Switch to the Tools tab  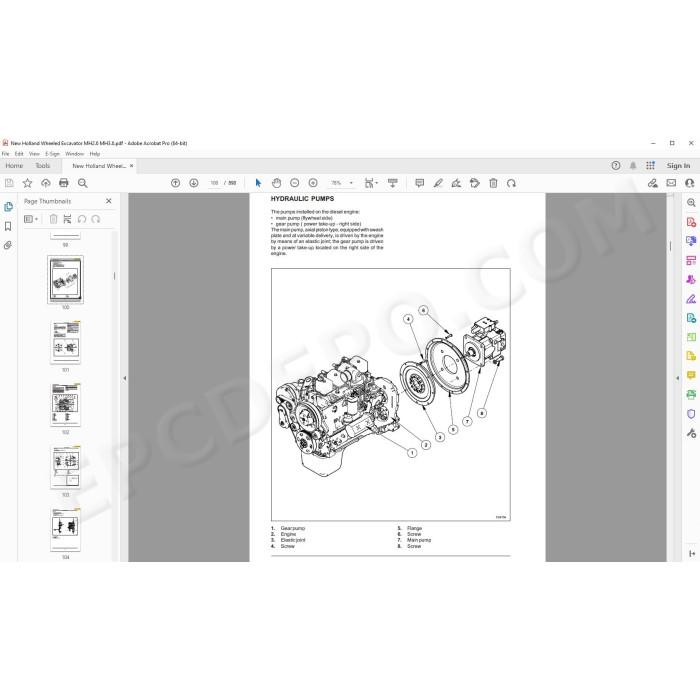coord(43,166)
